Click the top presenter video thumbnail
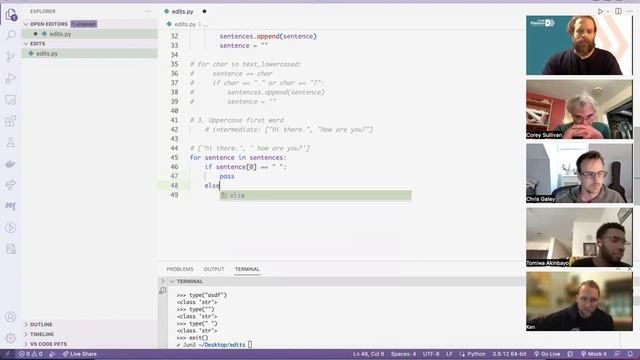The width and height of the screenshot is (640, 360). coord(579,45)
